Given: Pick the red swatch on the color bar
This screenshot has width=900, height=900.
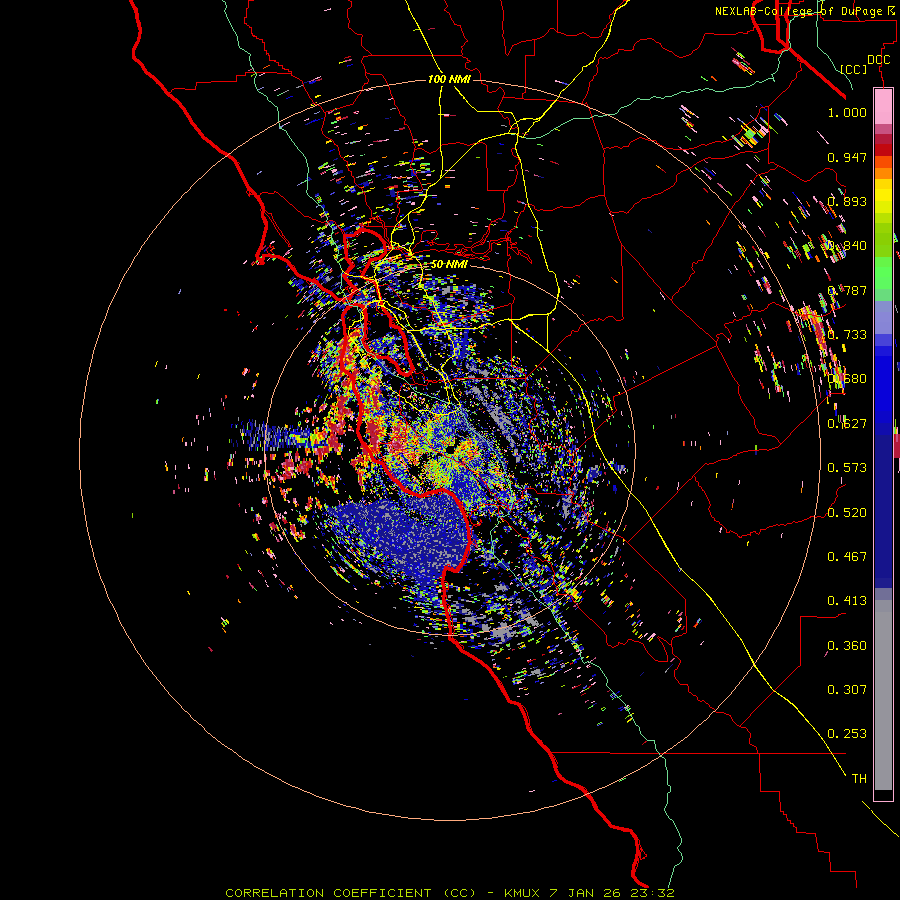Looking at the screenshot, I should pyautogui.click(x=883, y=150).
